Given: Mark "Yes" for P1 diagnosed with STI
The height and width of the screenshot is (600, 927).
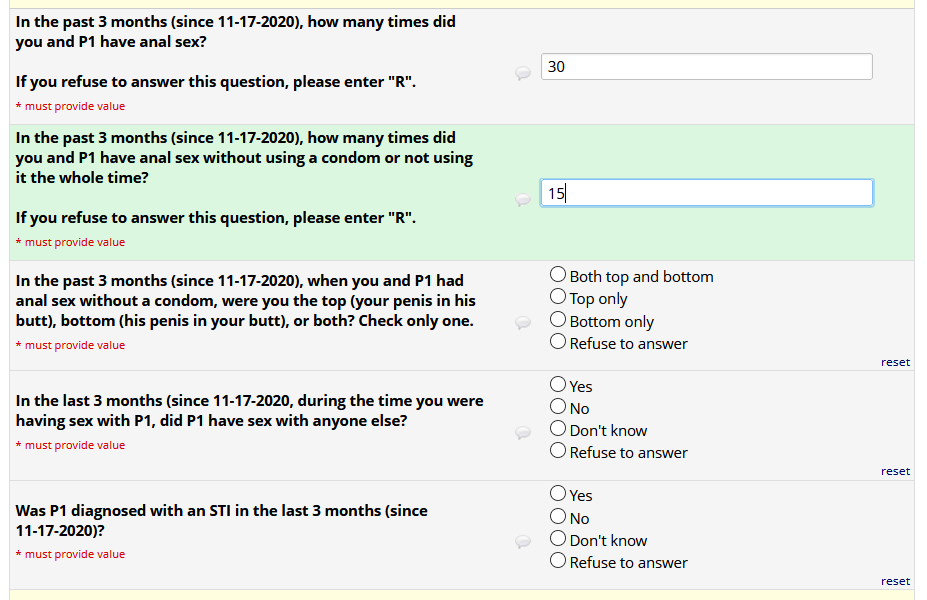Looking at the screenshot, I should [x=558, y=494].
